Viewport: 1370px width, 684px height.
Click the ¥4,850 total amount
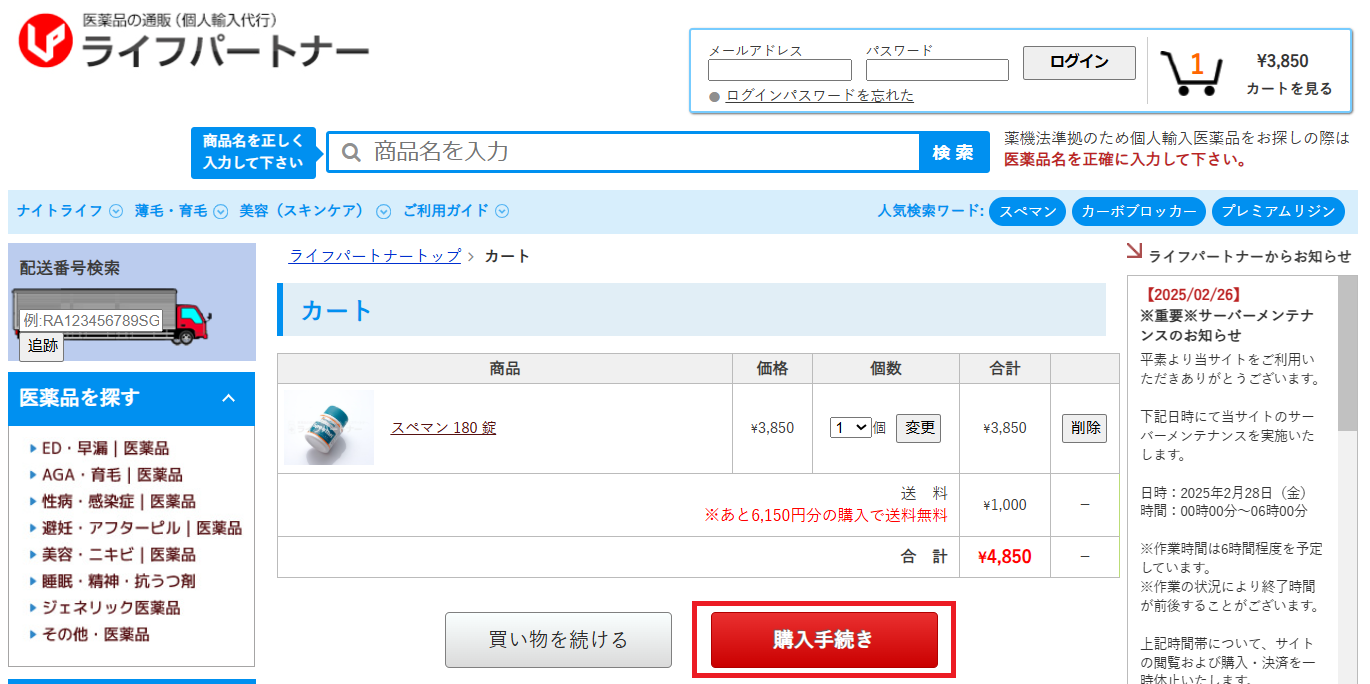point(1004,557)
